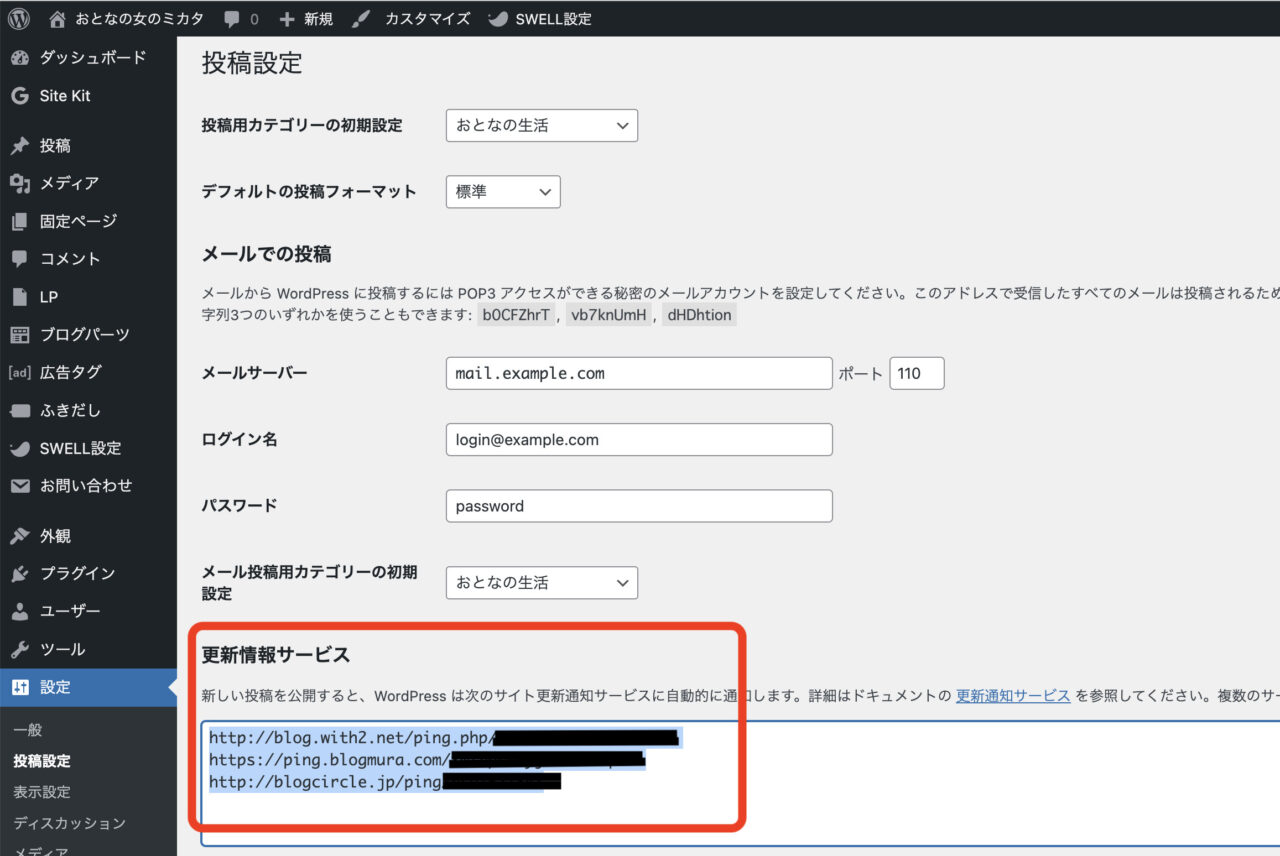The width and height of the screenshot is (1280, 856).
Task: Open 投稿用カテゴリーの初期設定 dropdown
Action: click(x=541, y=126)
